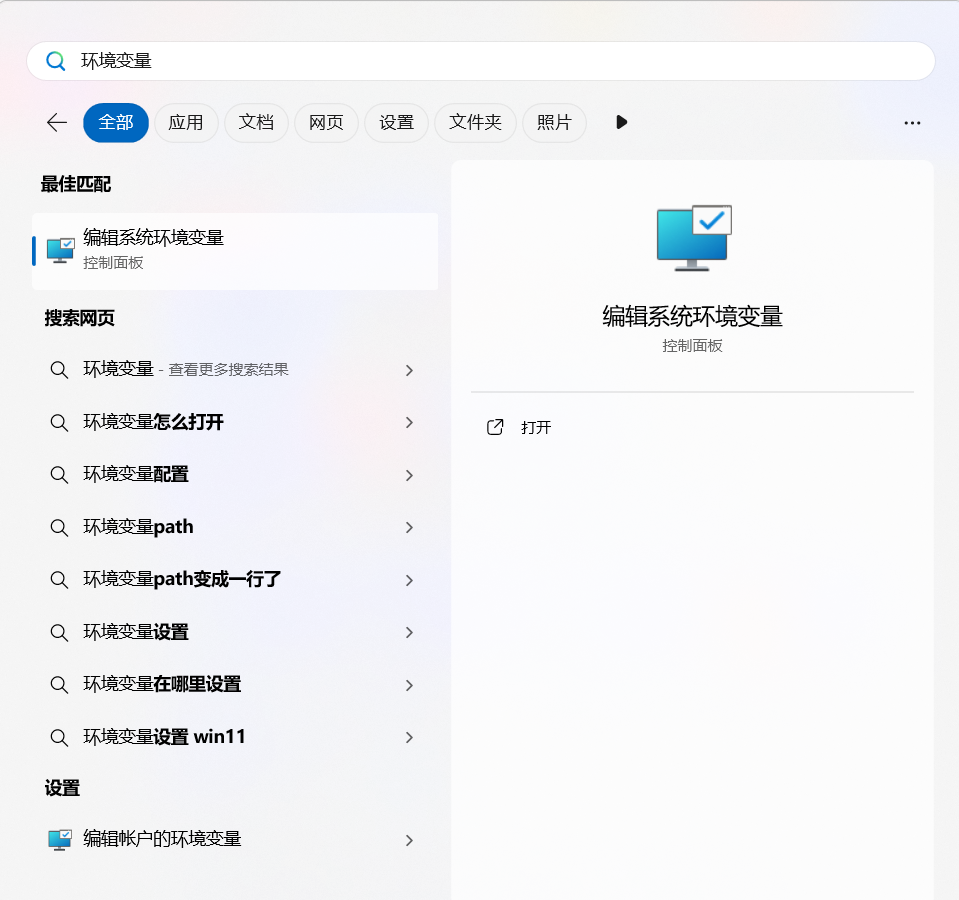This screenshot has width=959, height=900.
Task: Open the 编辑帐户的环境变量 settings result
Action: (x=235, y=839)
